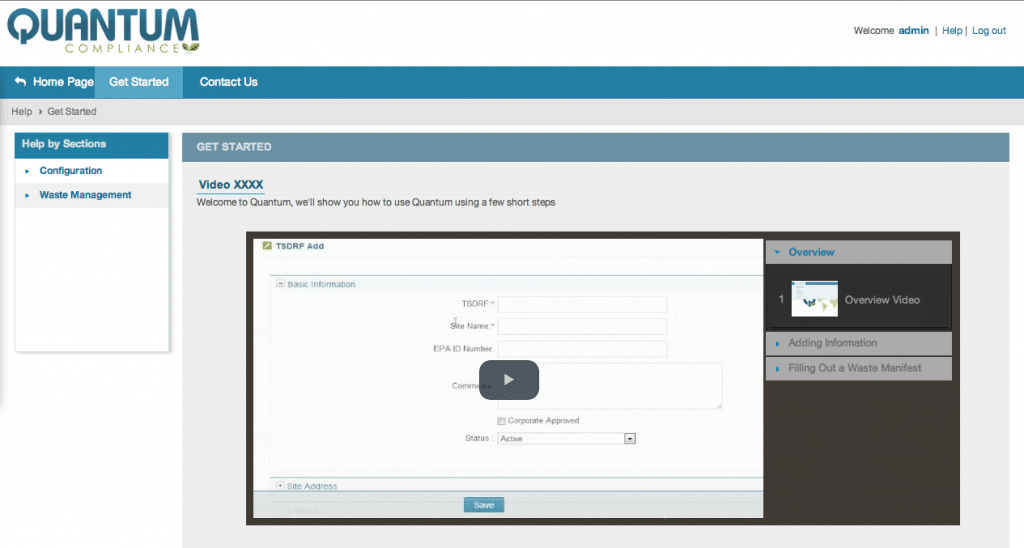Click the EPA ID Number field
The image size is (1024, 548).
tap(582, 349)
